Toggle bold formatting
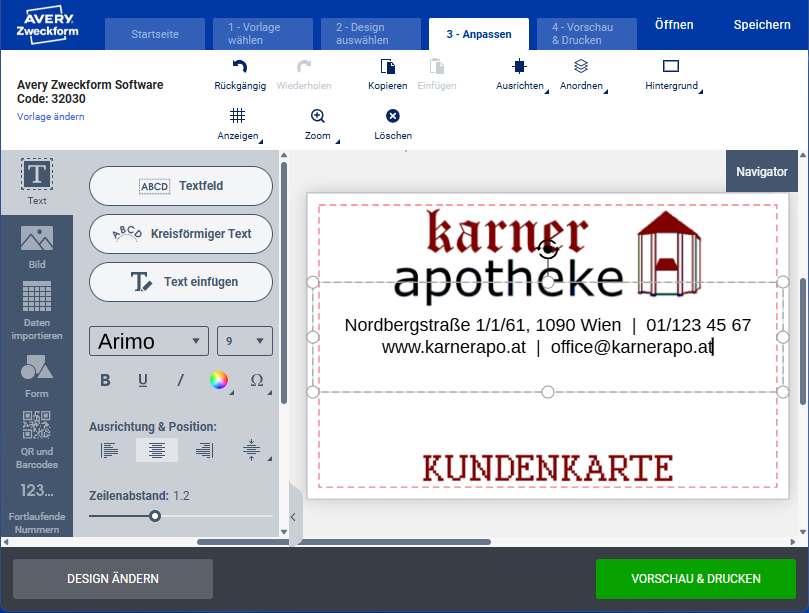The width and height of the screenshot is (809, 613). (x=105, y=381)
